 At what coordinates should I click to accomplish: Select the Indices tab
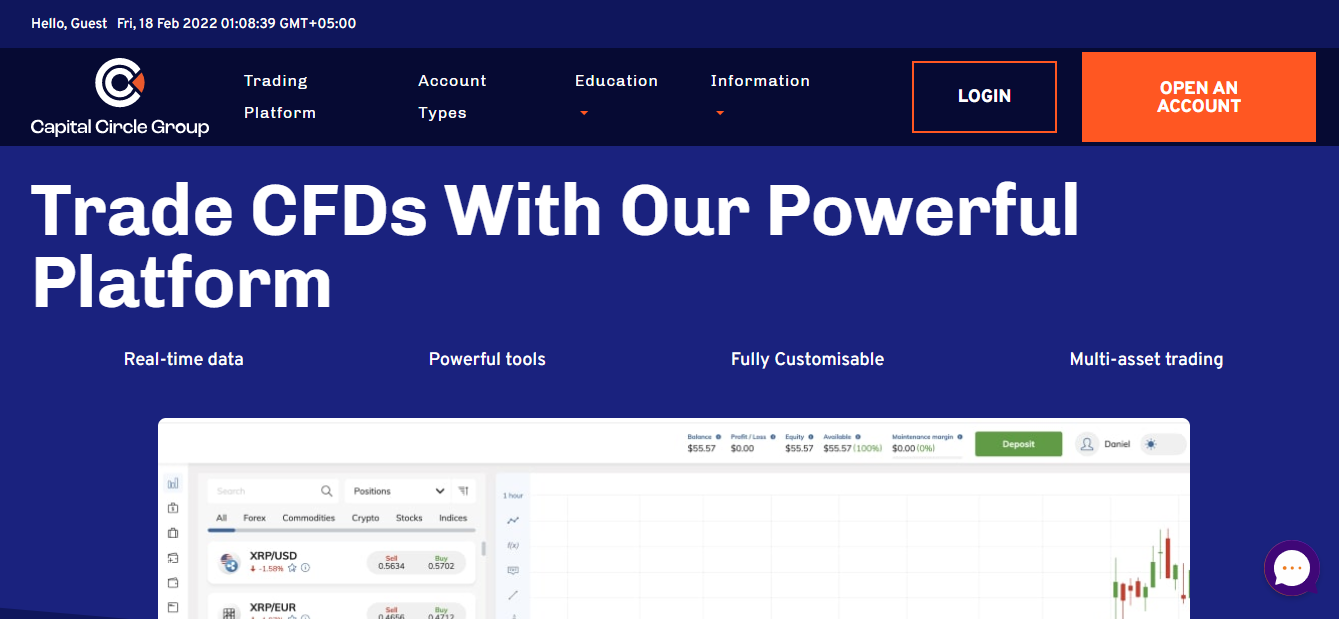[453, 518]
